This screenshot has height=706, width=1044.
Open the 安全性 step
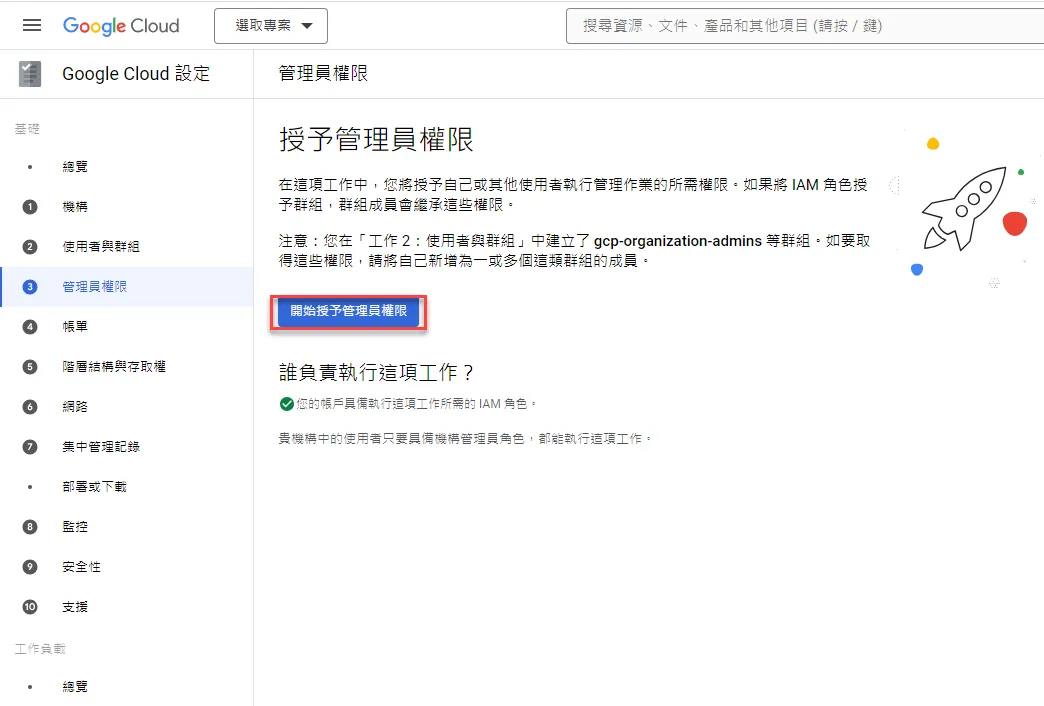81,567
